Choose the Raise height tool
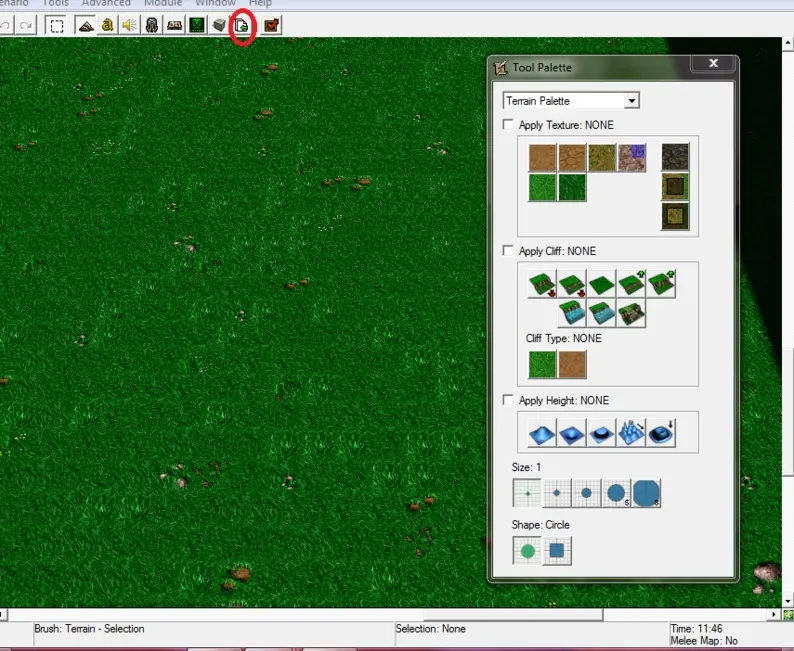 (x=542, y=433)
